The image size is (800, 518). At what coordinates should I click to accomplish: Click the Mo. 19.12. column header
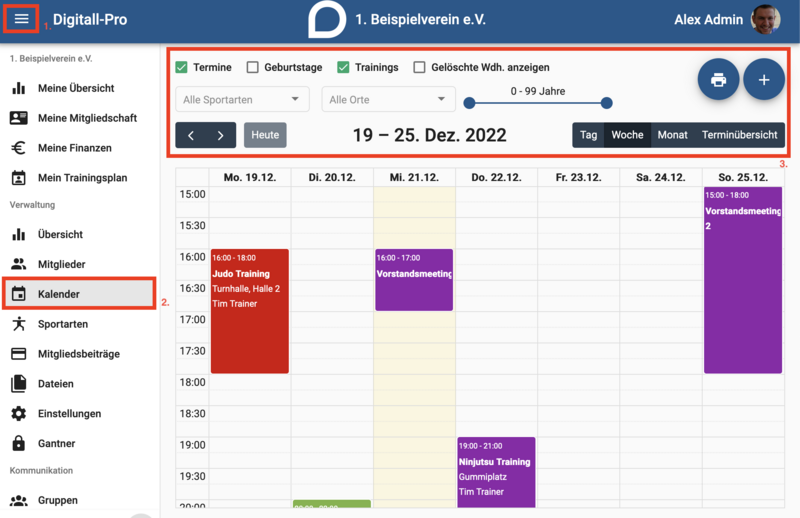click(250, 178)
